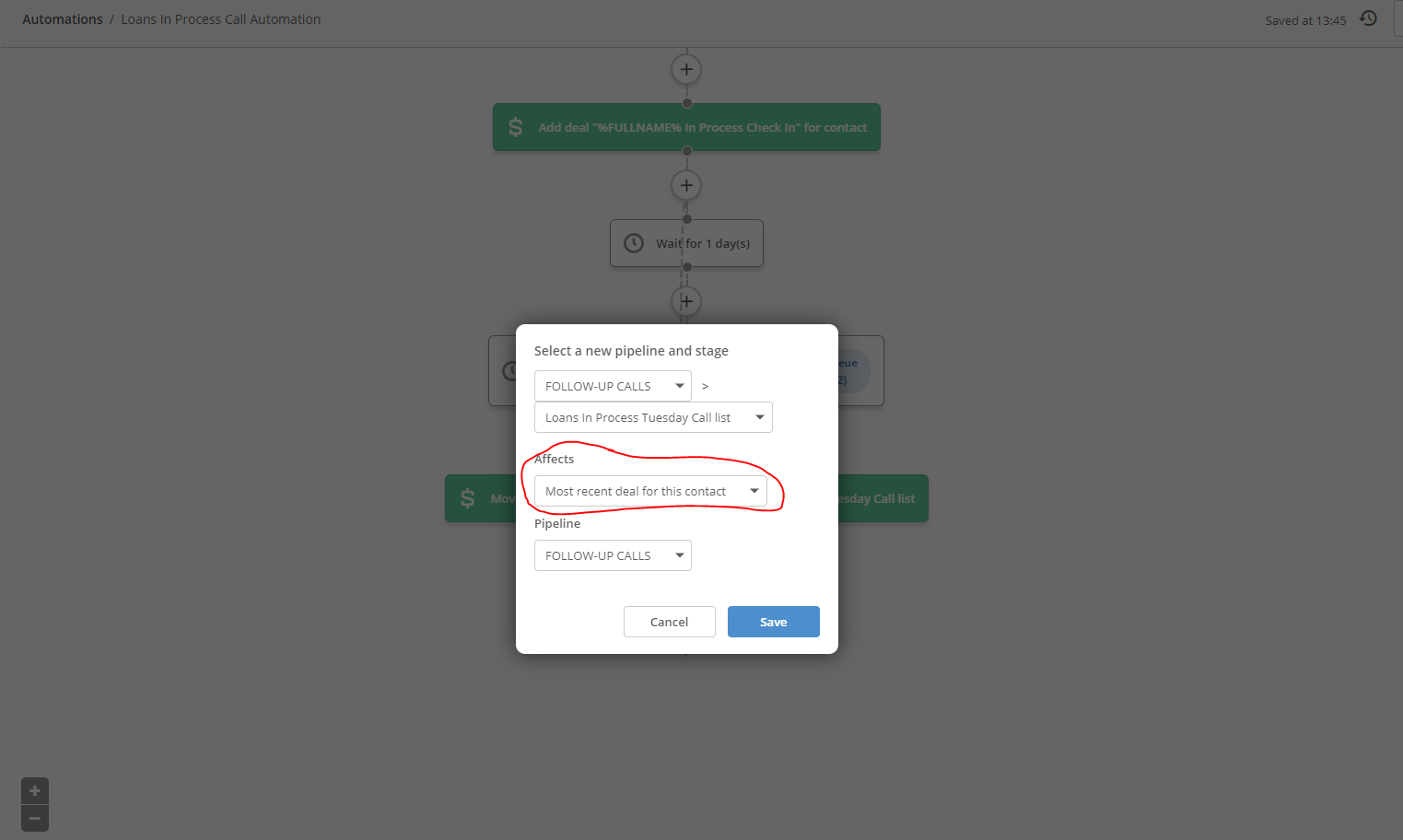This screenshot has width=1403, height=840.
Task: Click the dollar icon on the Move deal action
Action: coord(468,498)
